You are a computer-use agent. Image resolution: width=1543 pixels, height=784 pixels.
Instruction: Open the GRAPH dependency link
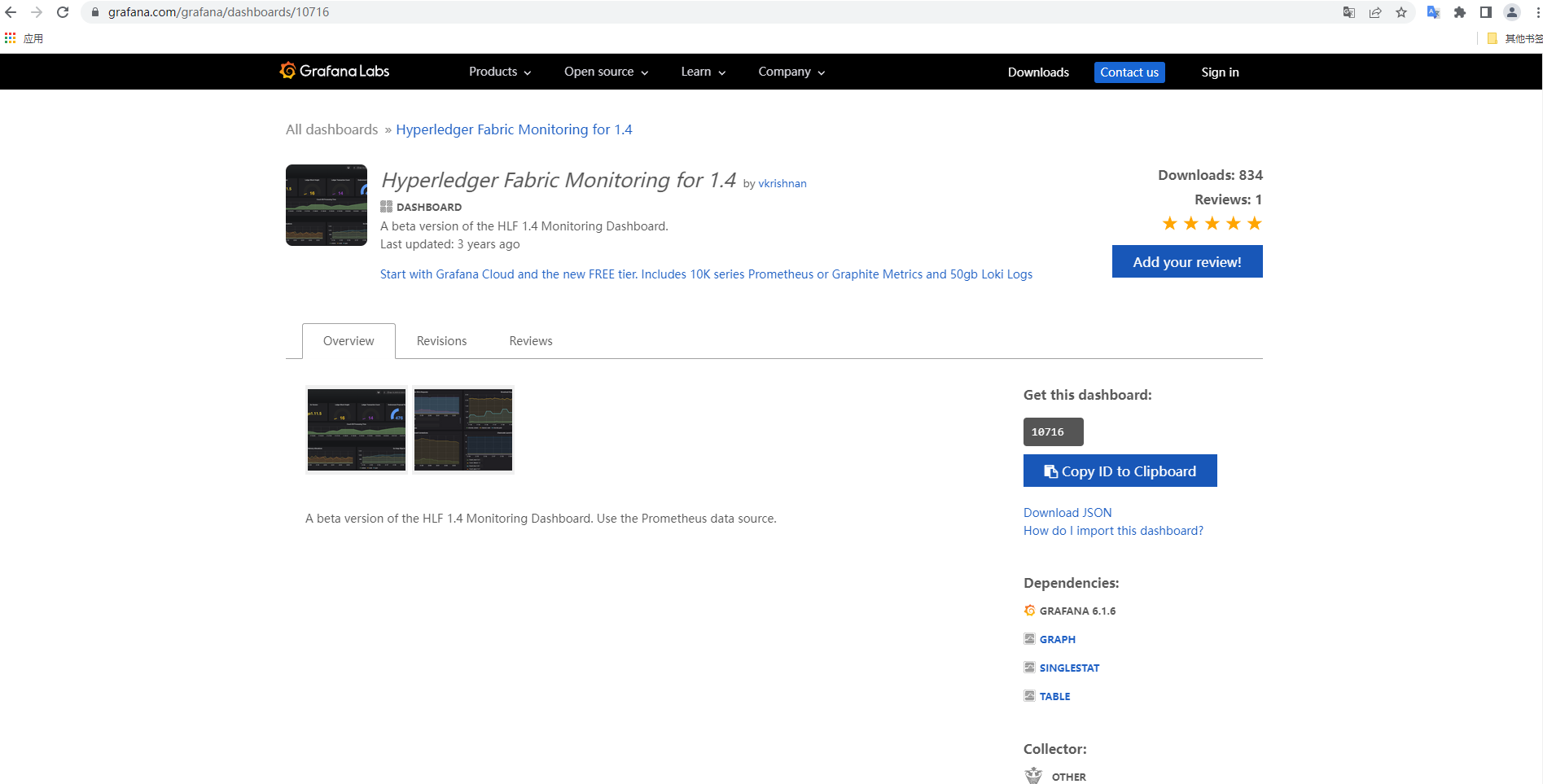[1057, 640]
